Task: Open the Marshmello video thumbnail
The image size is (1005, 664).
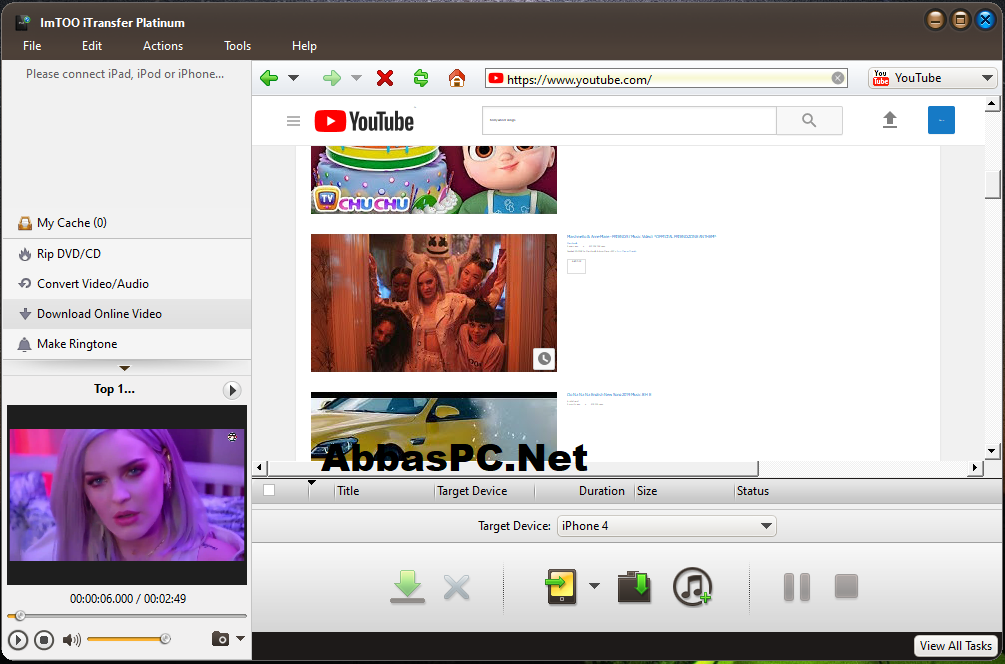Action: 434,303
